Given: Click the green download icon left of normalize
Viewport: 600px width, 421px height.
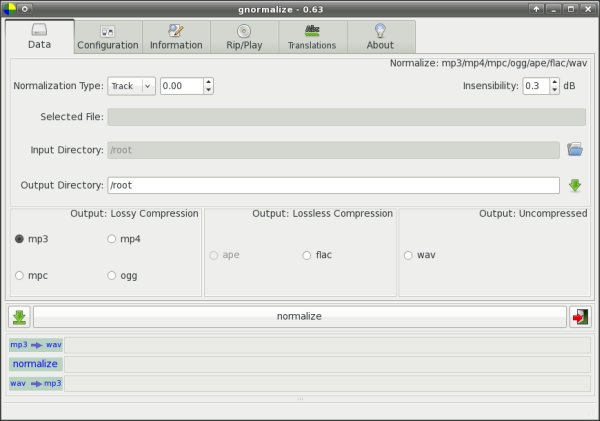Looking at the screenshot, I should pyautogui.click(x=19, y=316).
